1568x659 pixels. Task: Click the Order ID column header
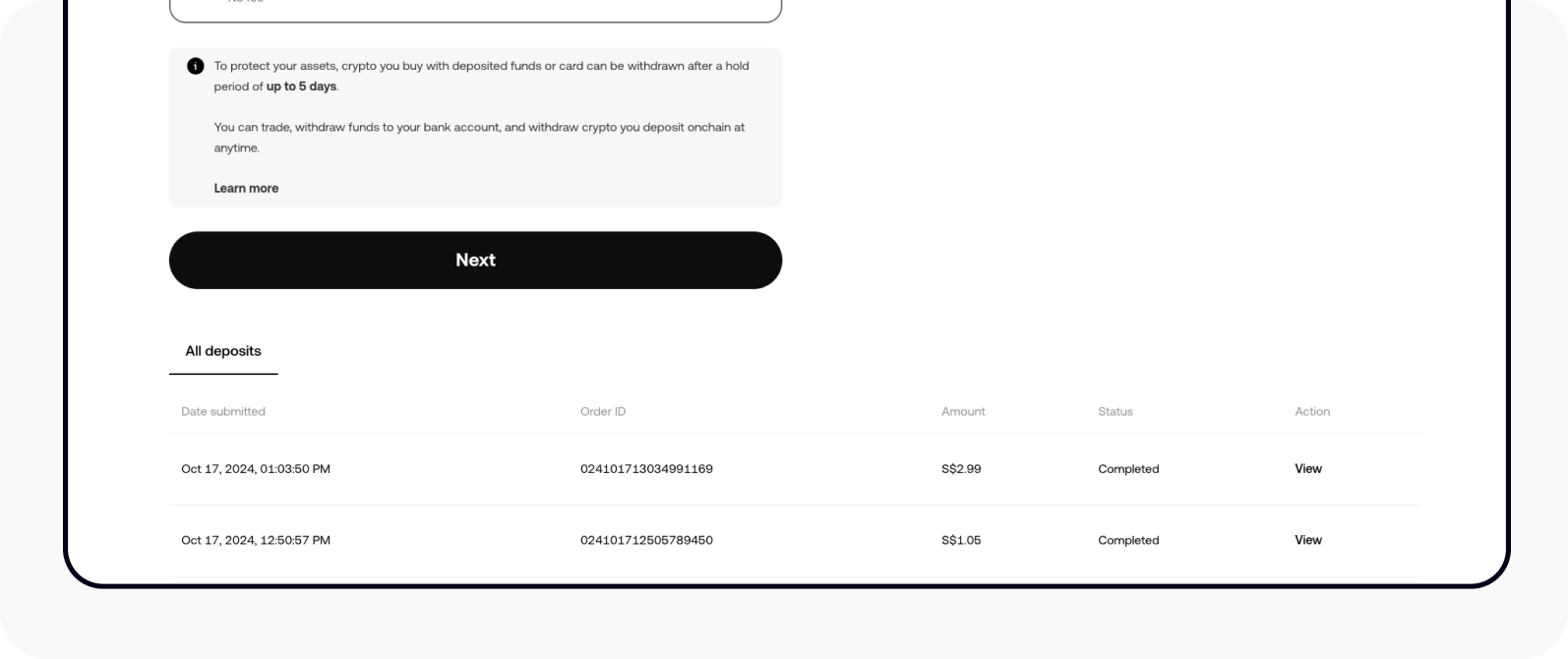pos(603,411)
